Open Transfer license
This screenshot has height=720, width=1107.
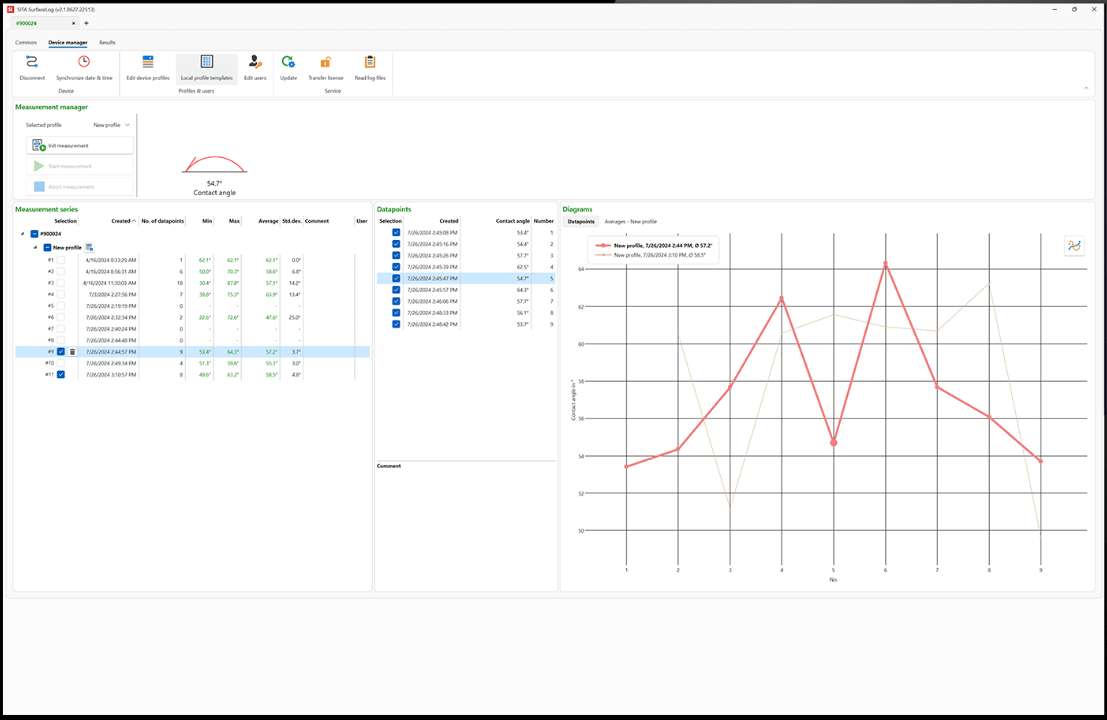(325, 63)
